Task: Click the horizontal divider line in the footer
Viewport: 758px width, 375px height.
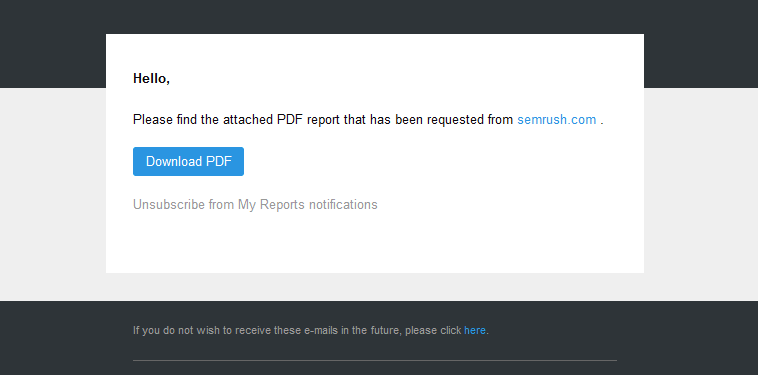Action: (x=375, y=360)
